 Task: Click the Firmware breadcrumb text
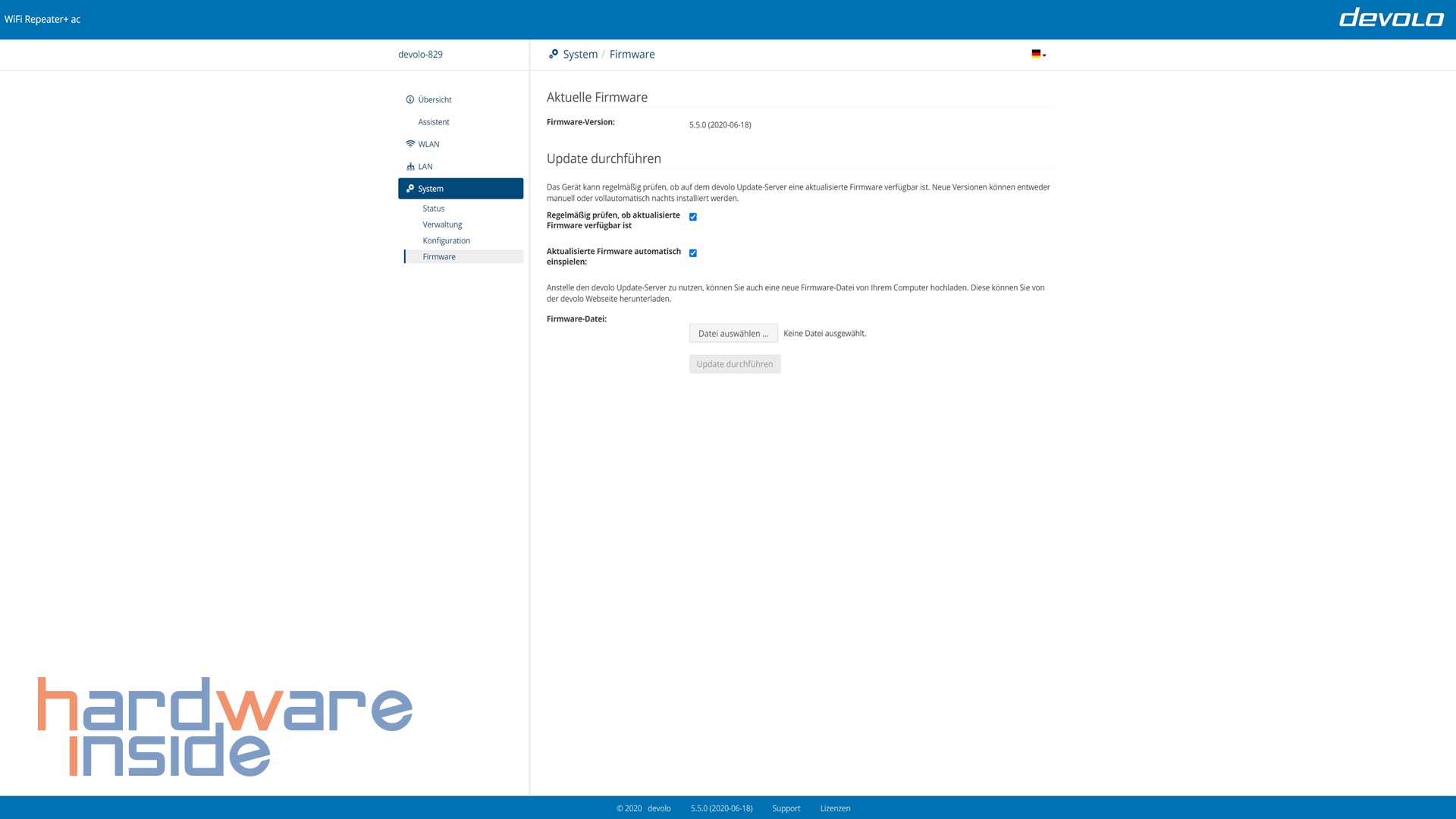point(632,54)
